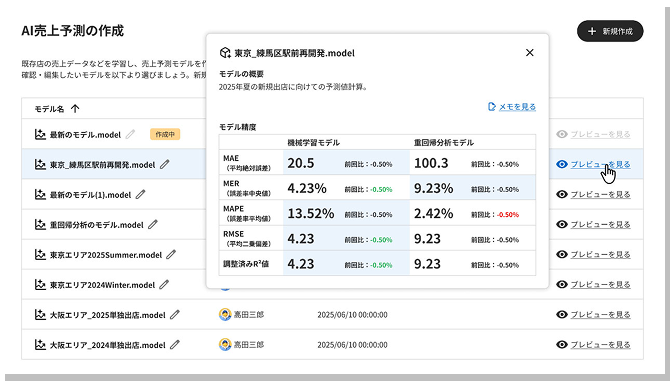Click the 機械学習モデル column header
This screenshot has width=670, height=381.
pyautogui.click(x=314, y=143)
